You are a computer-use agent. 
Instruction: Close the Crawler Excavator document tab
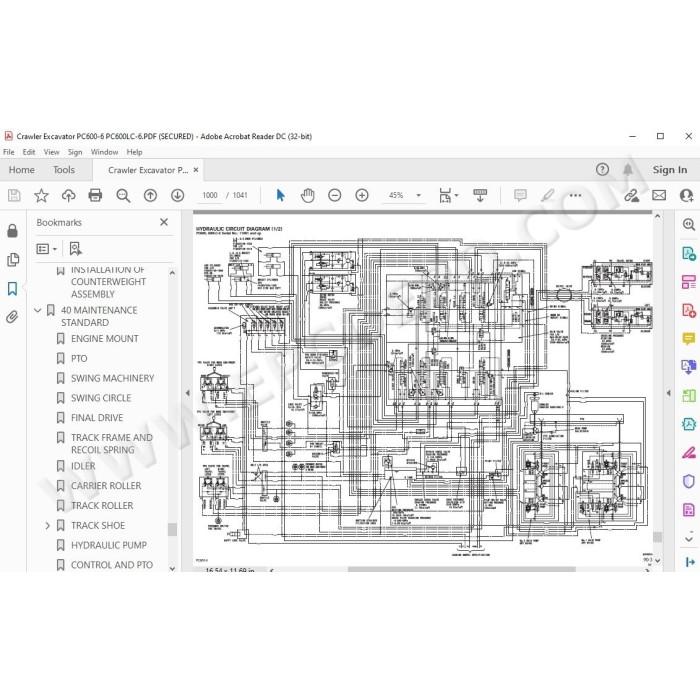click(196, 170)
